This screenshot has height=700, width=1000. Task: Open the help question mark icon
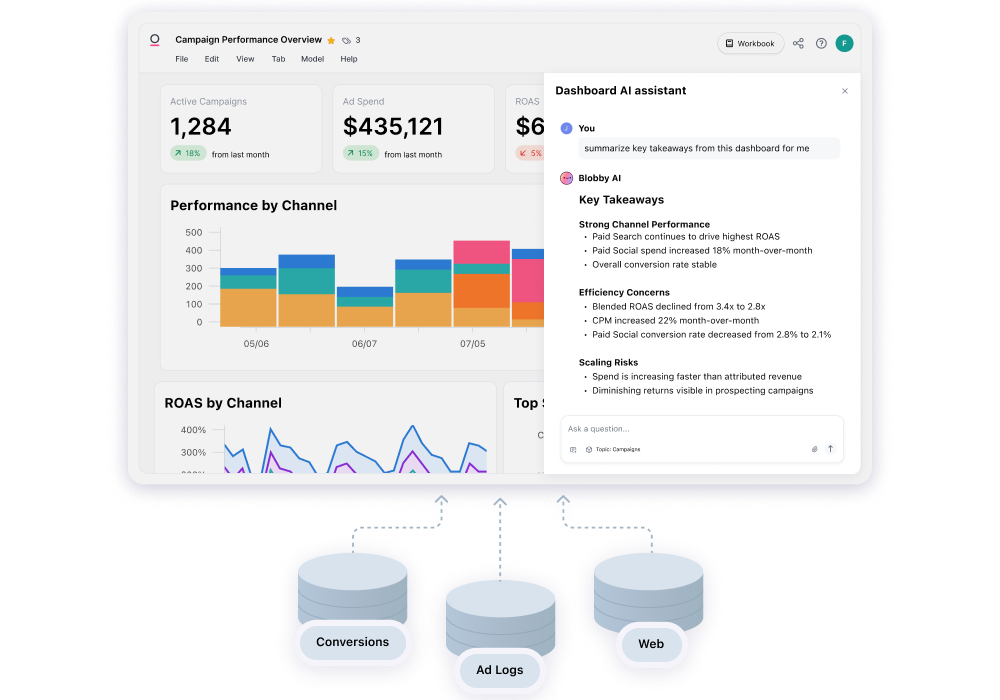coord(821,43)
